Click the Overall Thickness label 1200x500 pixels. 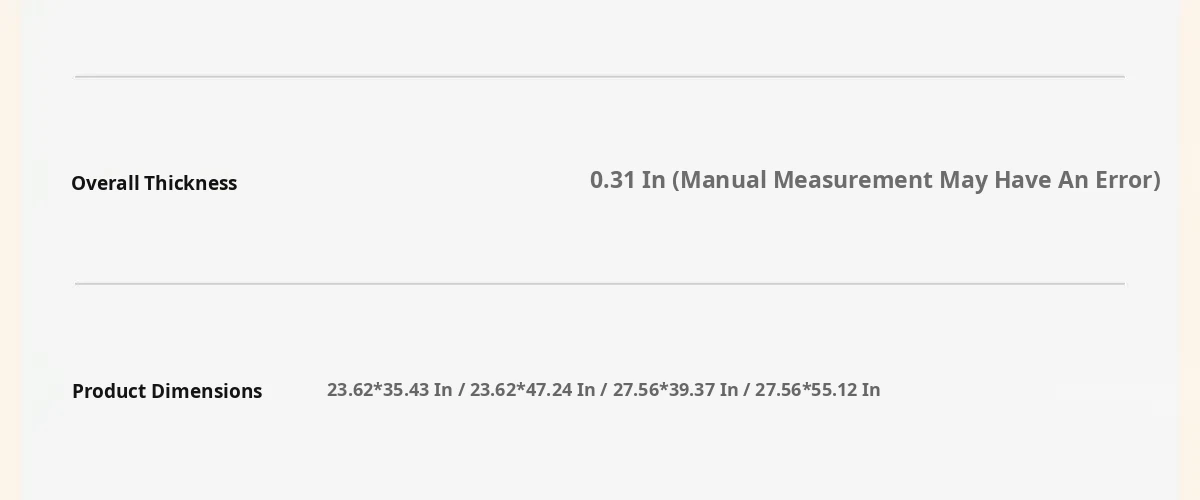click(x=154, y=183)
